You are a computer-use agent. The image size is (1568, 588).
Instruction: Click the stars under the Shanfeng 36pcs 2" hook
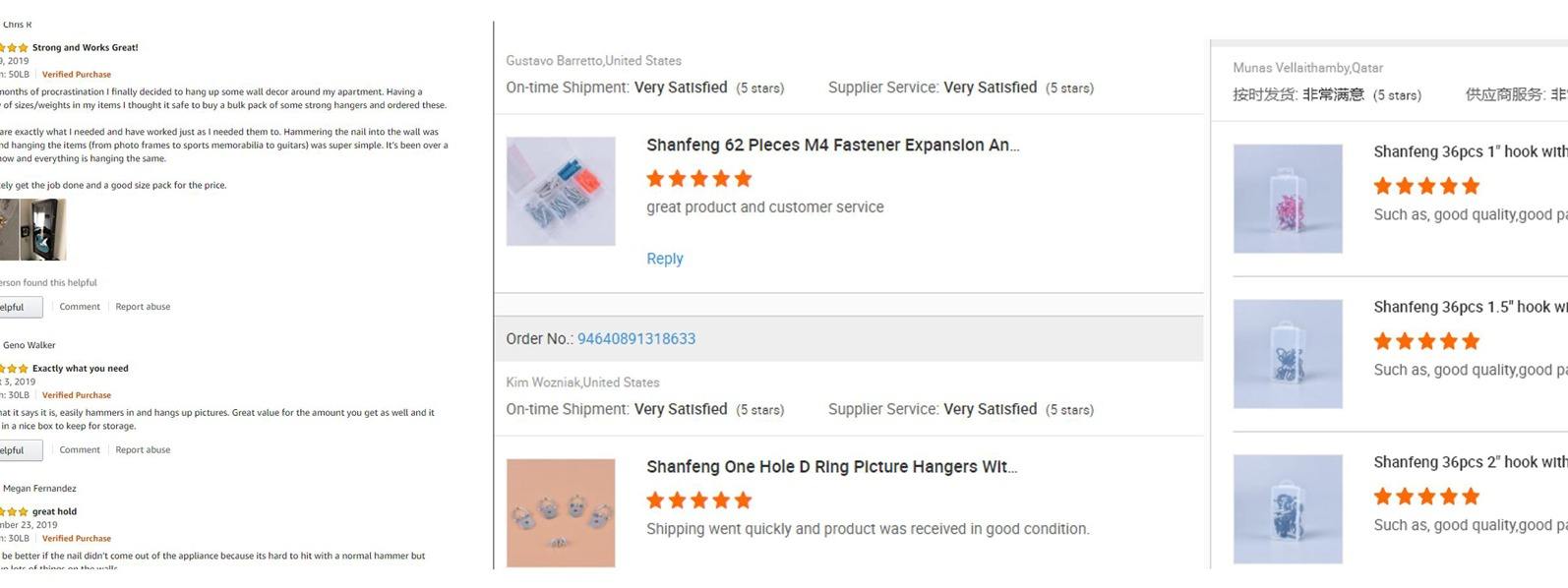1425,497
